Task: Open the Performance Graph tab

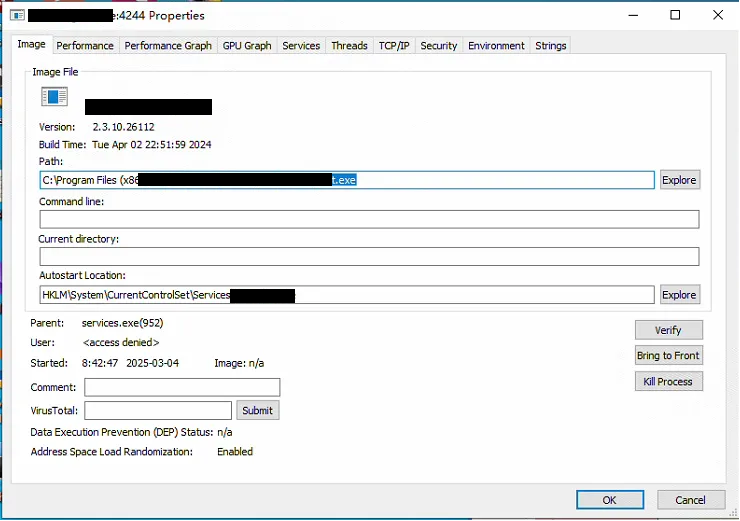Action: (x=168, y=45)
